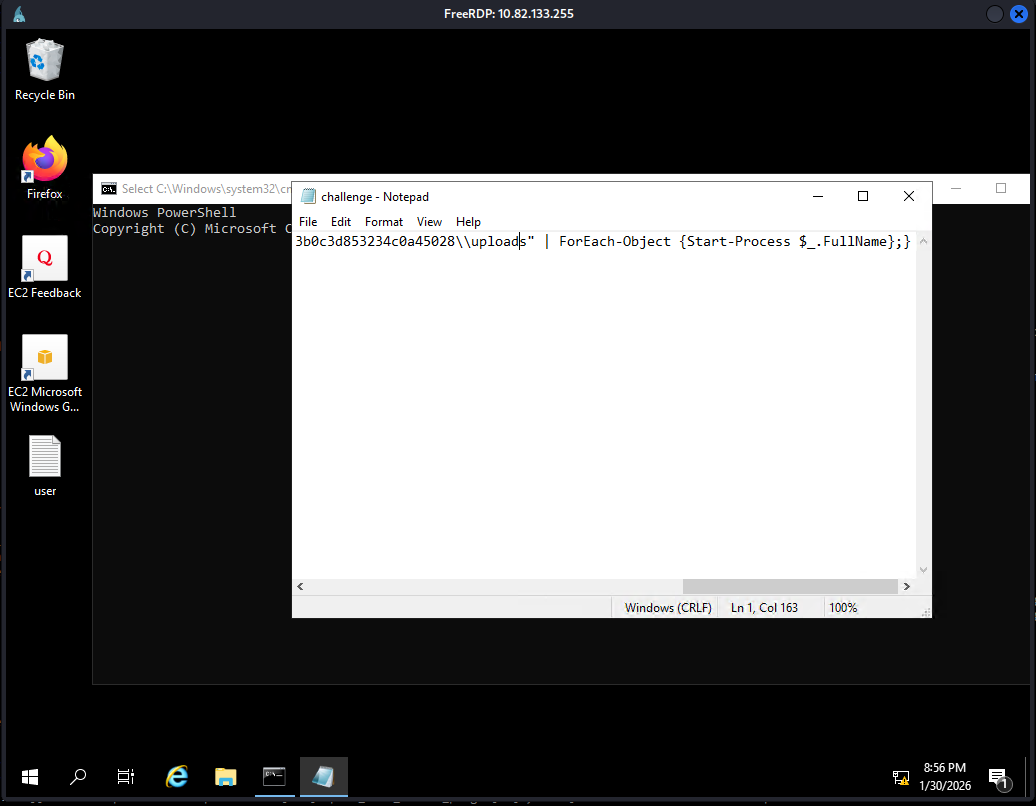
Task: Open Task View on the taskbar
Action: [x=126, y=776]
